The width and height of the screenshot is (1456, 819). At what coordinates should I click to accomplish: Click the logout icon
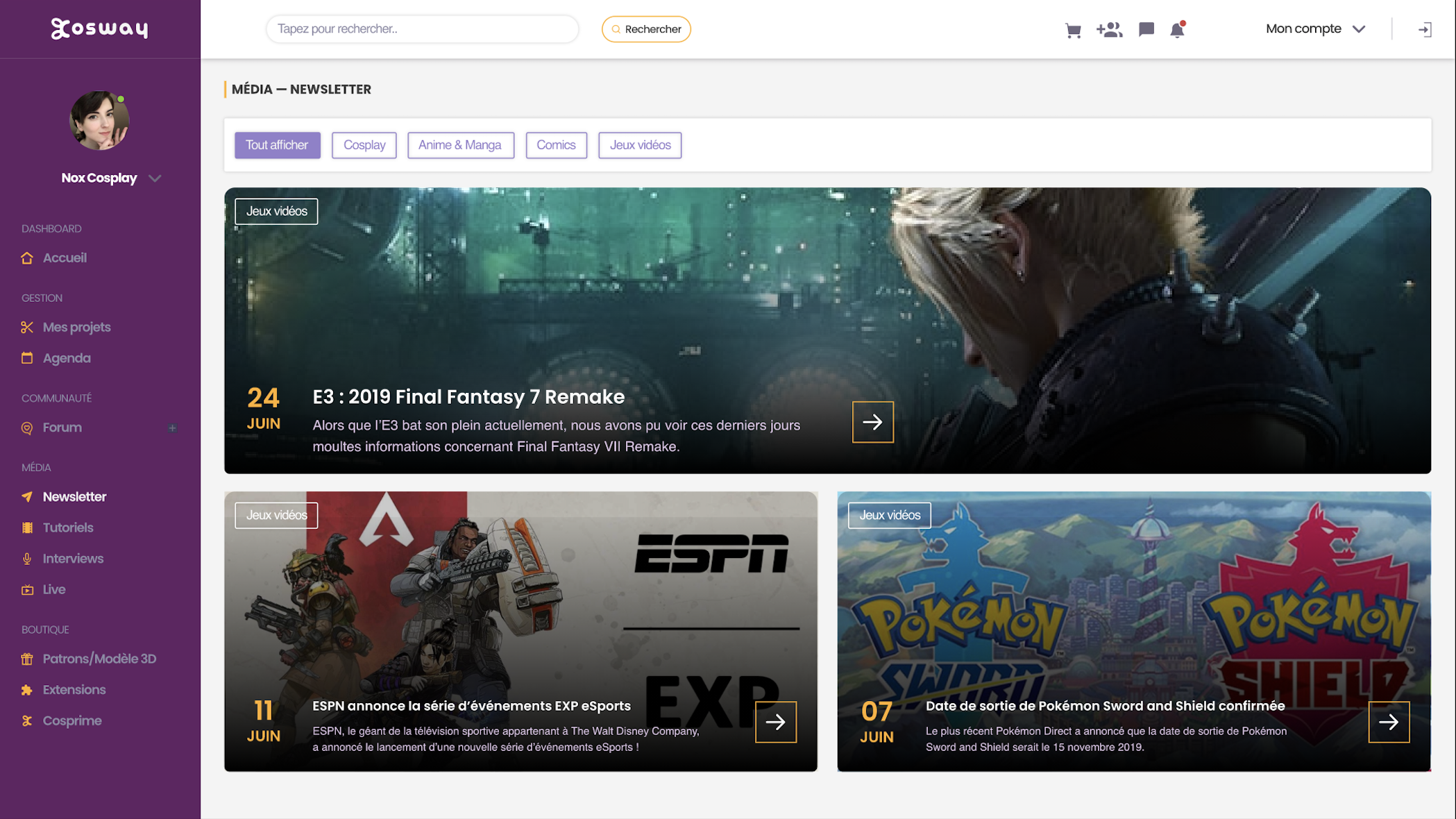tap(1424, 29)
